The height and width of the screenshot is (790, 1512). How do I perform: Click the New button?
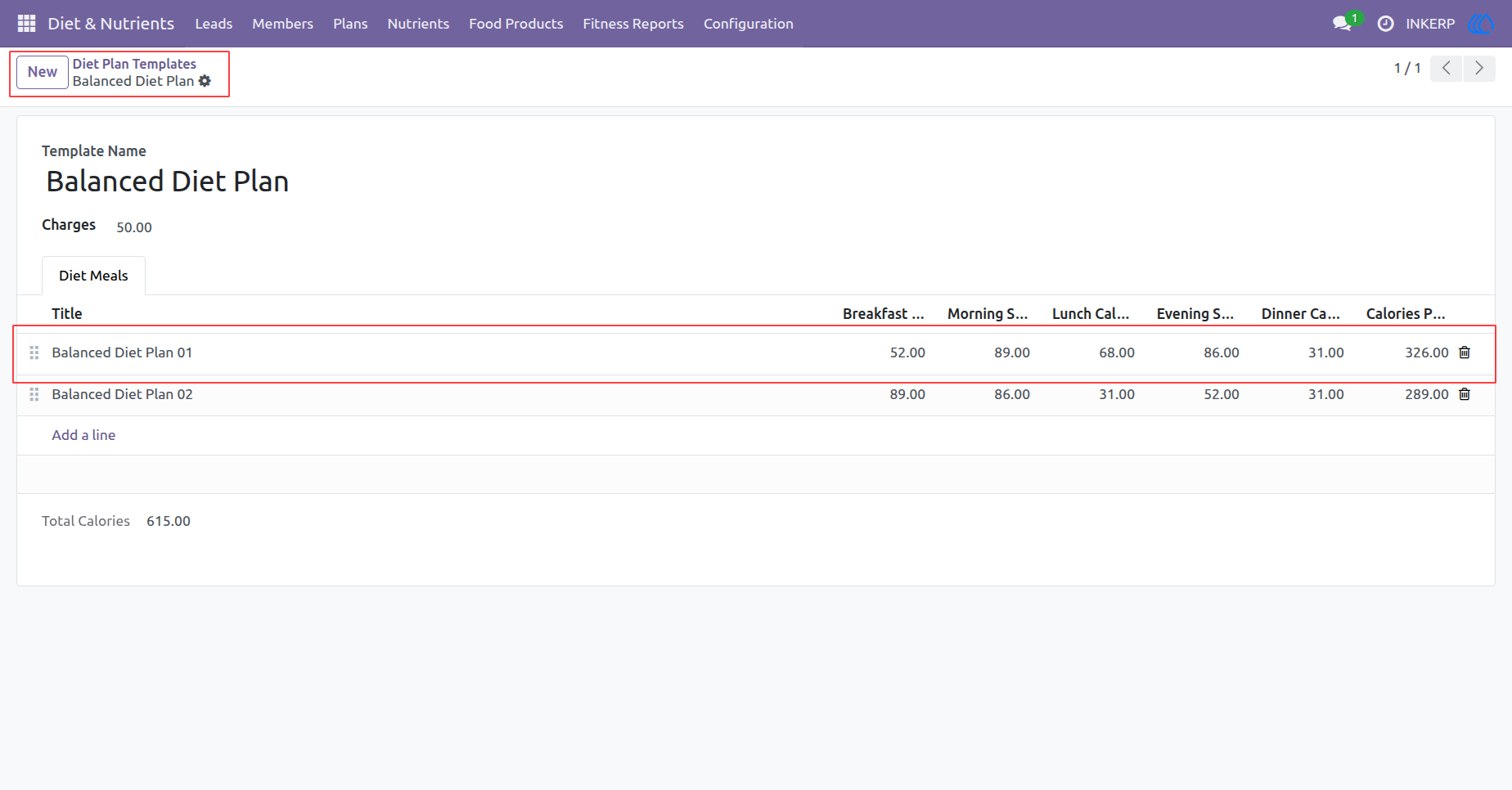pos(43,72)
